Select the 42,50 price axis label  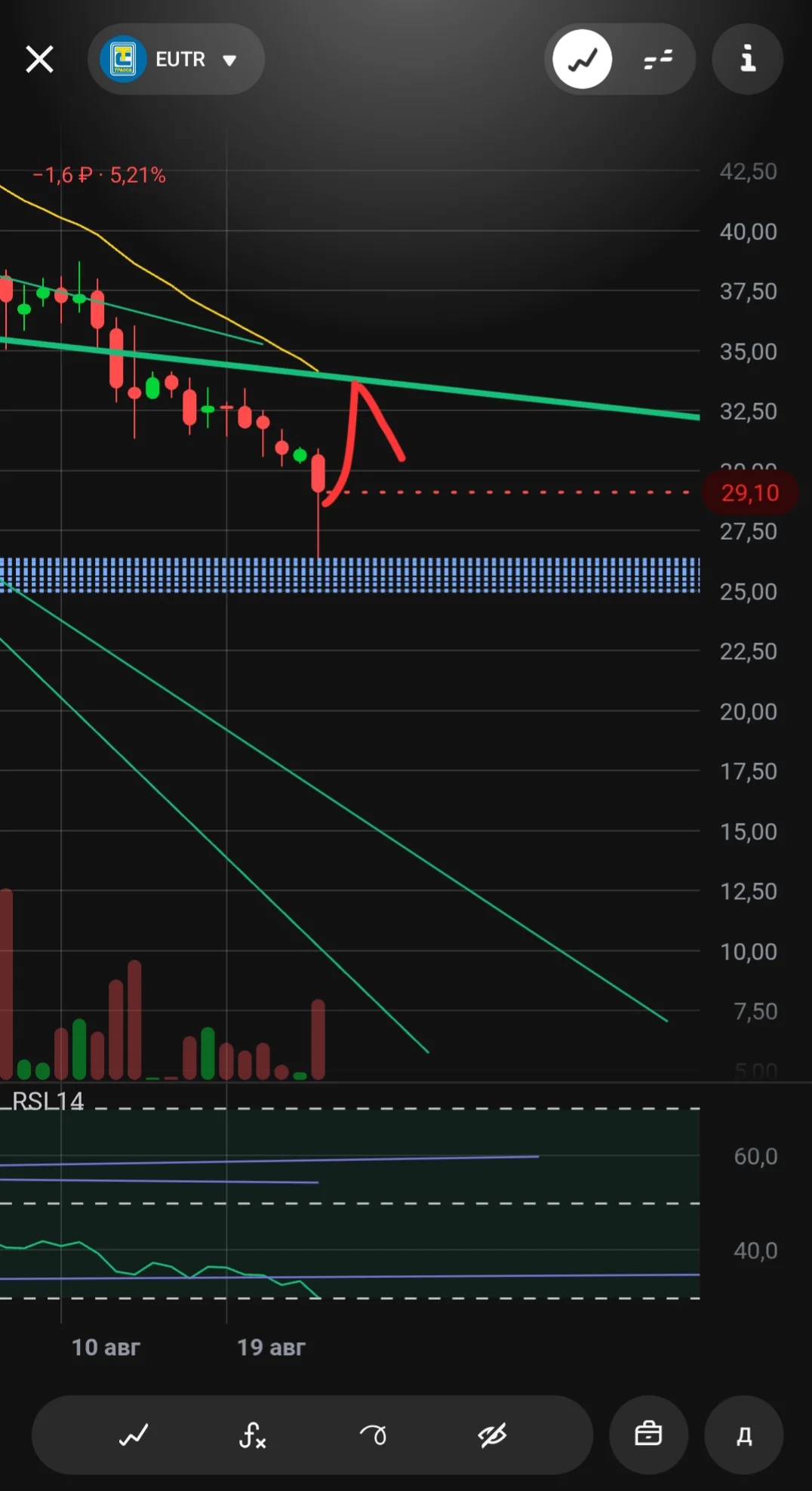(748, 171)
